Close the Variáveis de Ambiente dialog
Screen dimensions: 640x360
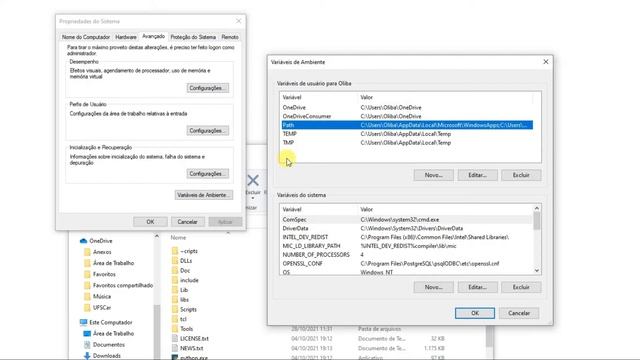(546, 62)
